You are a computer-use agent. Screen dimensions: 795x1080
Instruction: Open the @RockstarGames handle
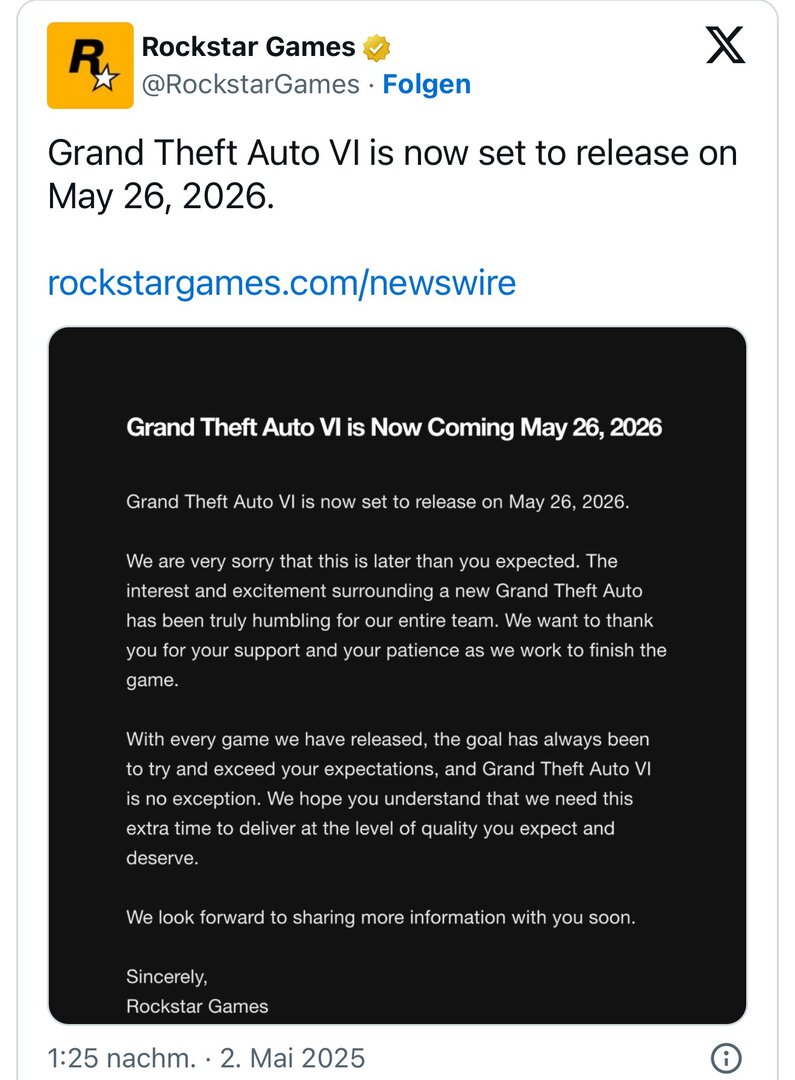[251, 84]
